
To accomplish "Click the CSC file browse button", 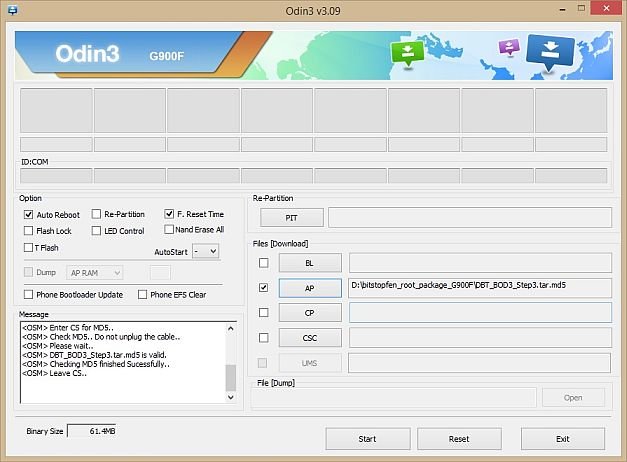I will [x=310, y=338].
